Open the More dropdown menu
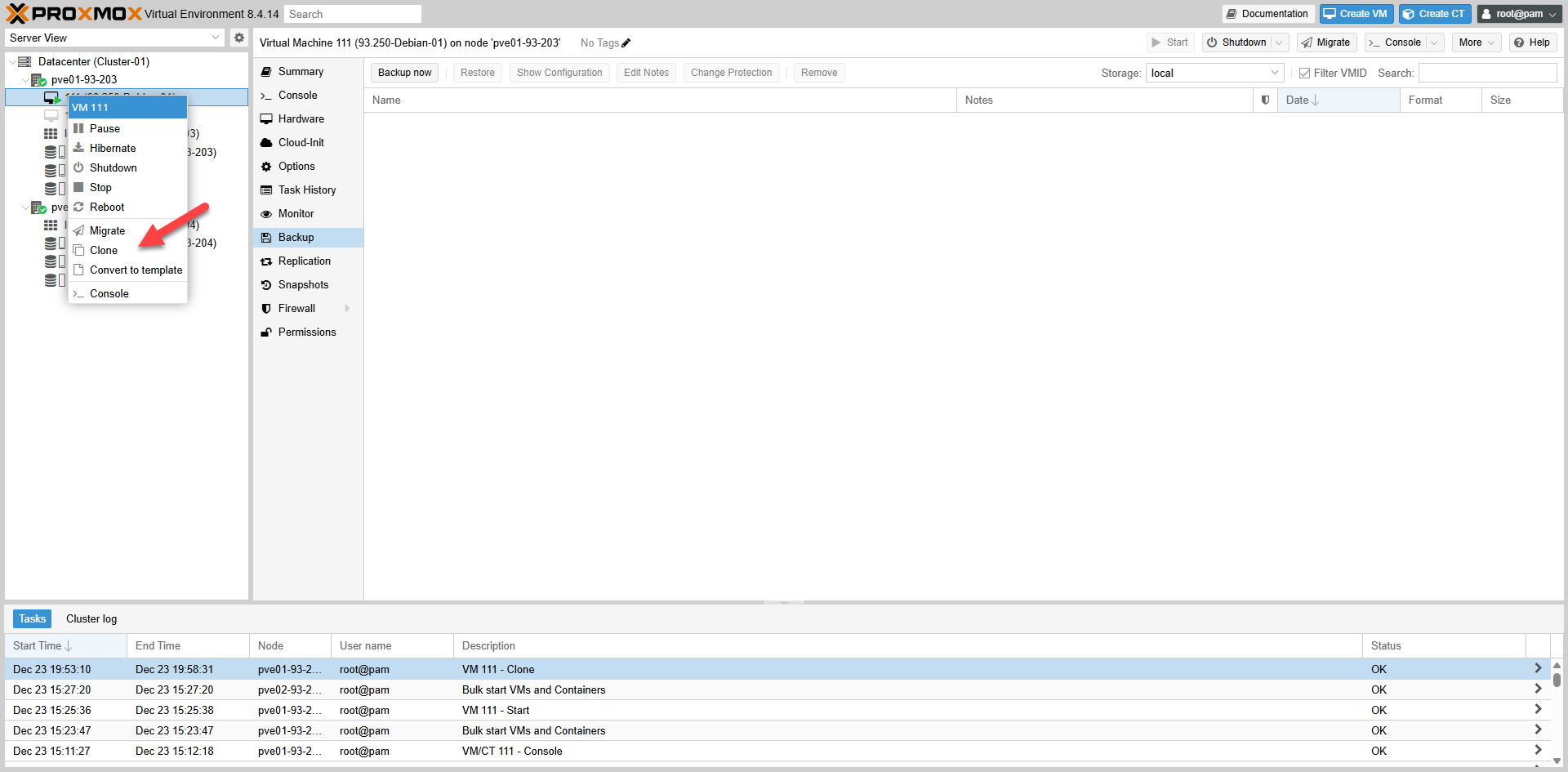1568x772 pixels. pos(1477,42)
